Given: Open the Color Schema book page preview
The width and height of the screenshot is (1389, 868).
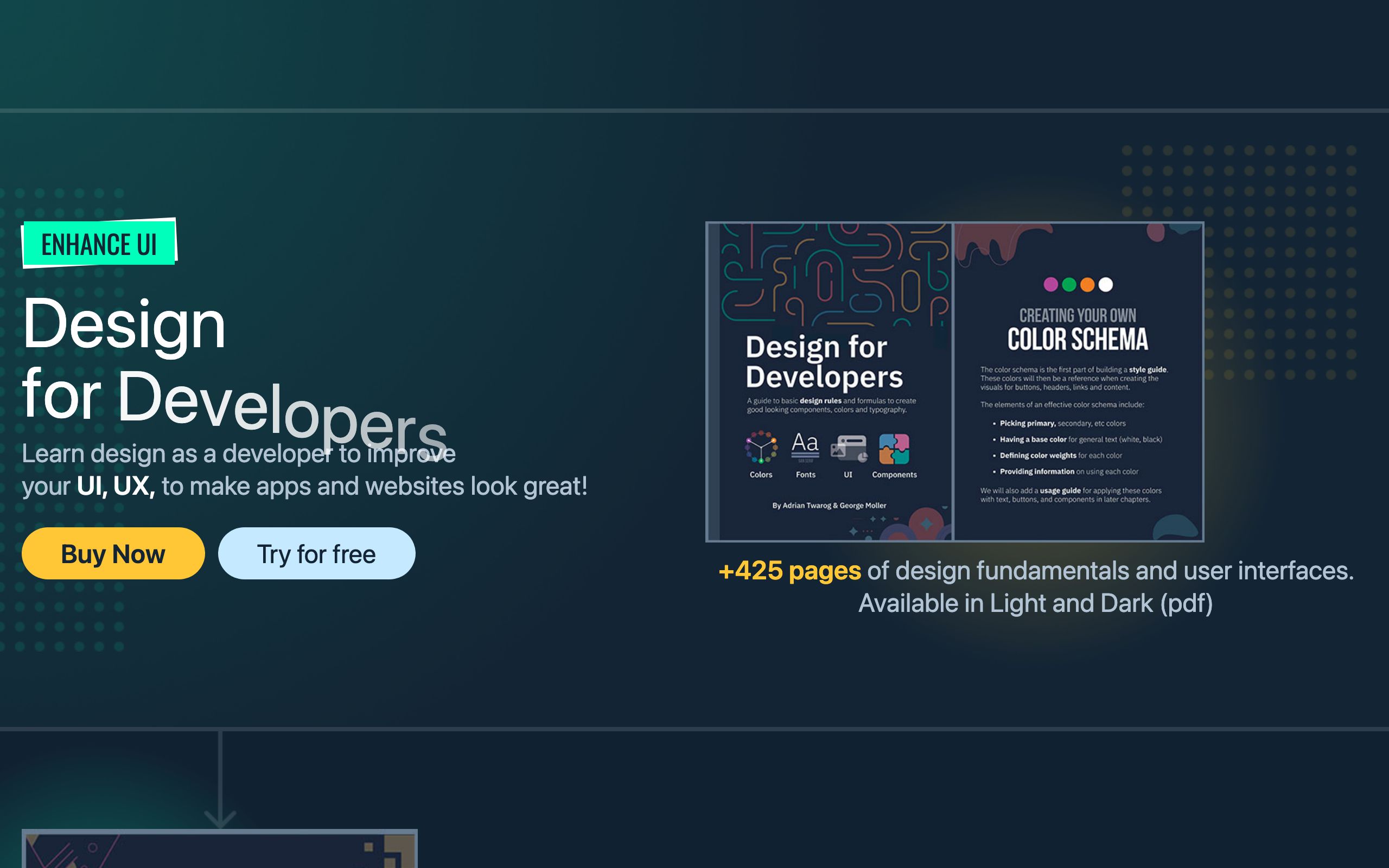Looking at the screenshot, I should click(x=1078, y=382).
